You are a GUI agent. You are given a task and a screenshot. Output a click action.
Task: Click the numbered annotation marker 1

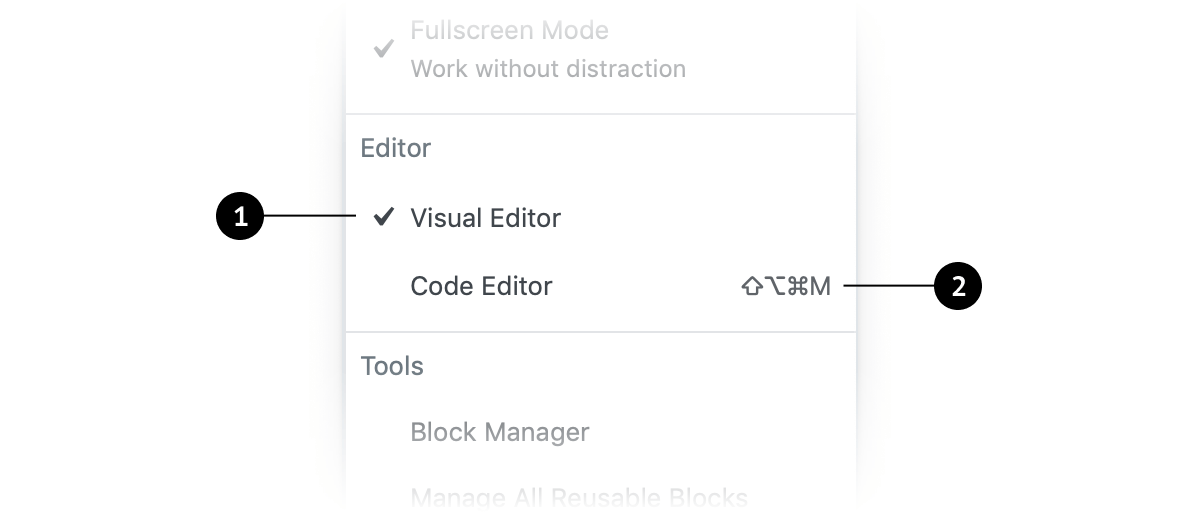click(x=240, y=217)
